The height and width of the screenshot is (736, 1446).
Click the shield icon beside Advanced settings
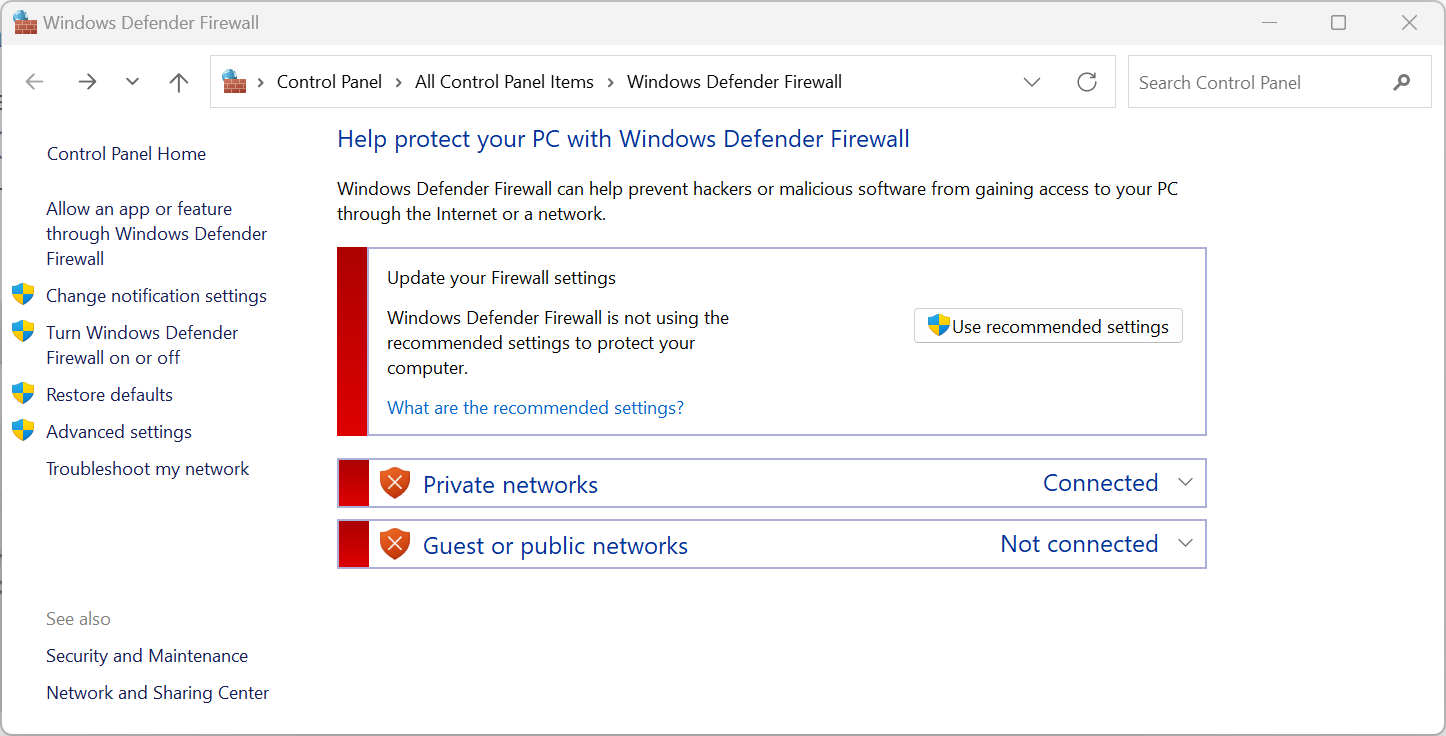(22, 431)
